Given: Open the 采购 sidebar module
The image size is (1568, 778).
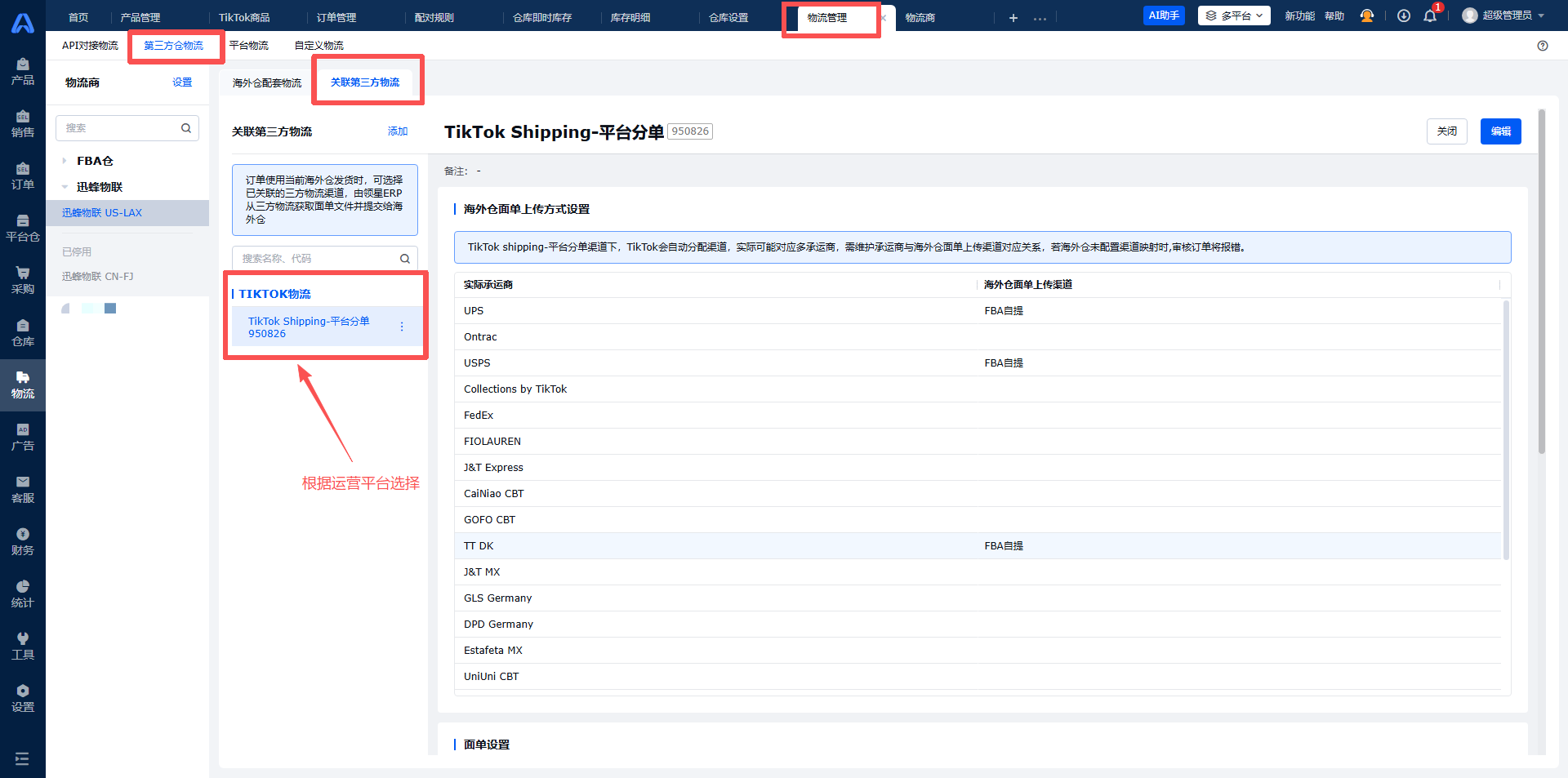Looking at the screenshot, I should pos(23,281).
